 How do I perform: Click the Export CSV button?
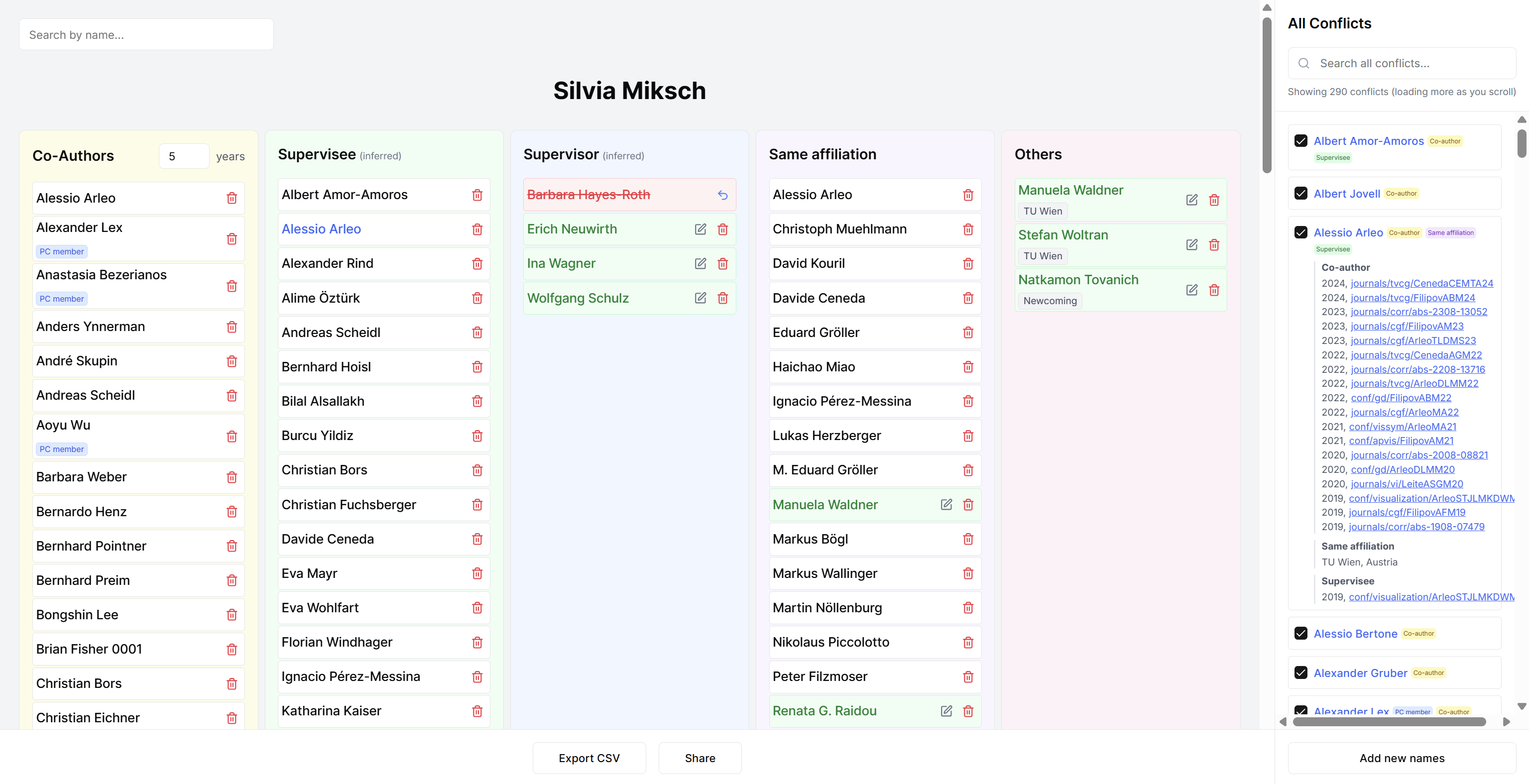coord(589,758)
